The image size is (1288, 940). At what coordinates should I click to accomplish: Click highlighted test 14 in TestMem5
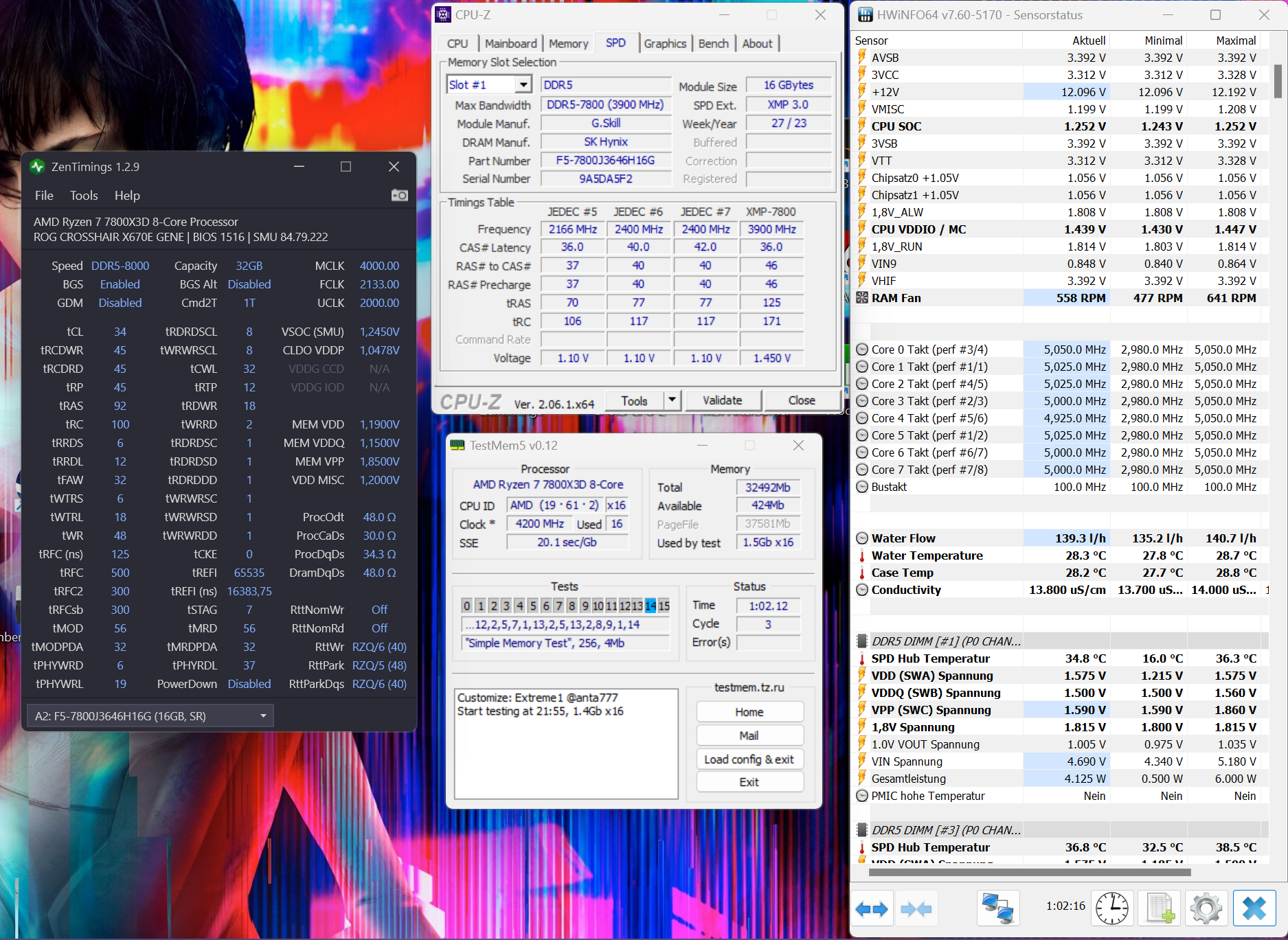point(651,606)
